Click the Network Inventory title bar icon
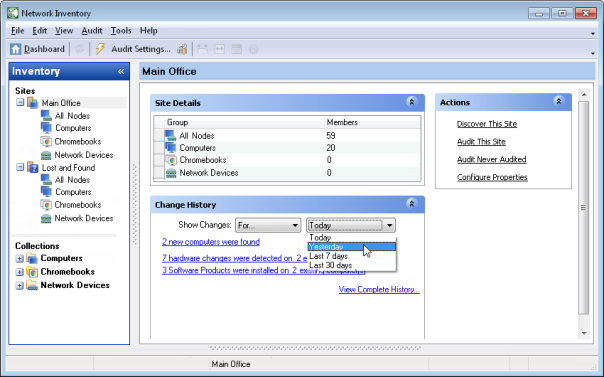 13,13
